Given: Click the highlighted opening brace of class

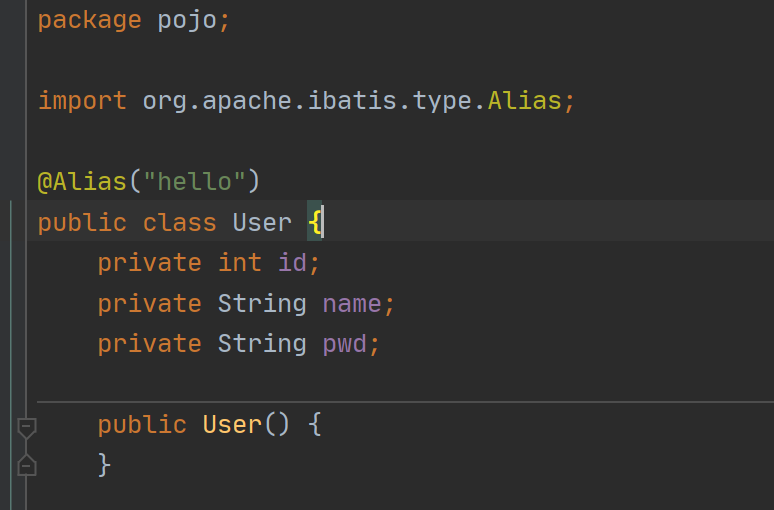Looking at the screenshot, I should pos(315,222).
